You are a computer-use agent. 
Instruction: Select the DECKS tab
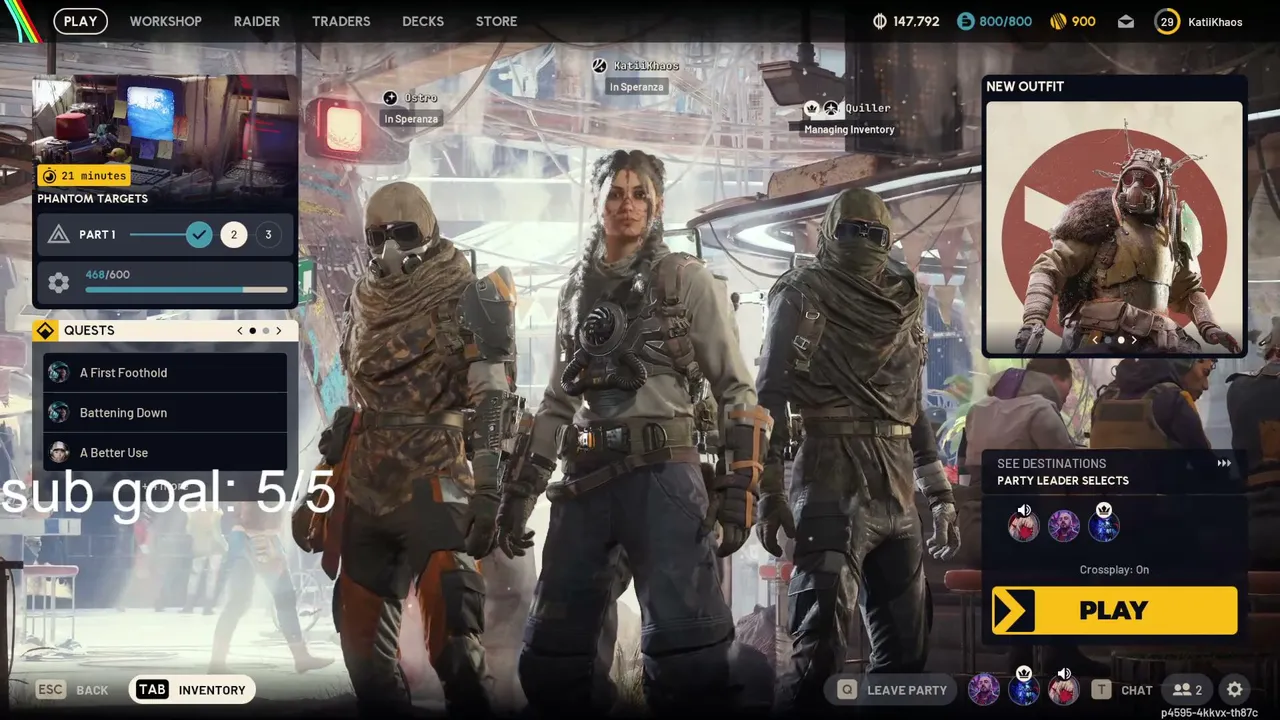[423, 21]
